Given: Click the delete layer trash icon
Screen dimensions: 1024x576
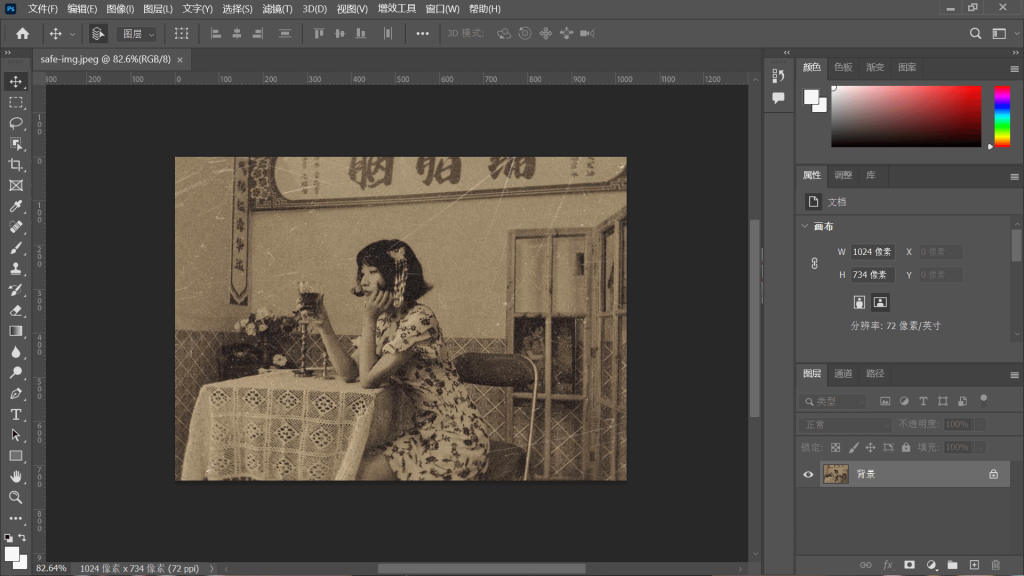Looking at the screenshot, I should (995, 565).
